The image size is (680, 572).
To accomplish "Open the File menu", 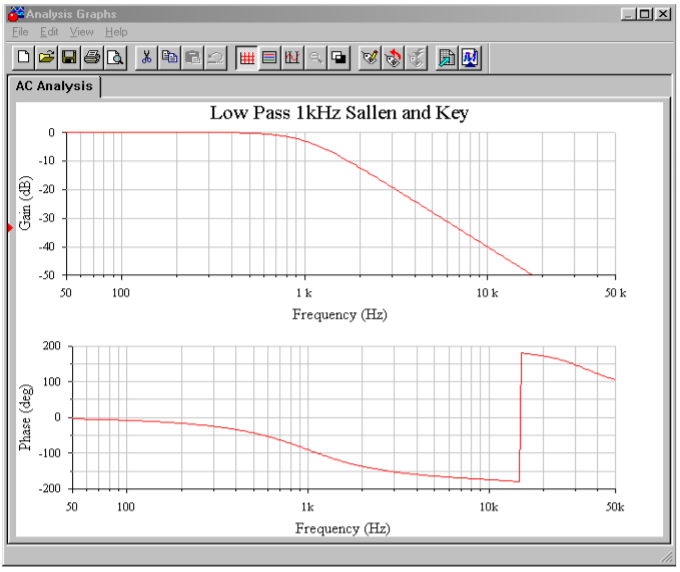I will click(x=20, y=32).
